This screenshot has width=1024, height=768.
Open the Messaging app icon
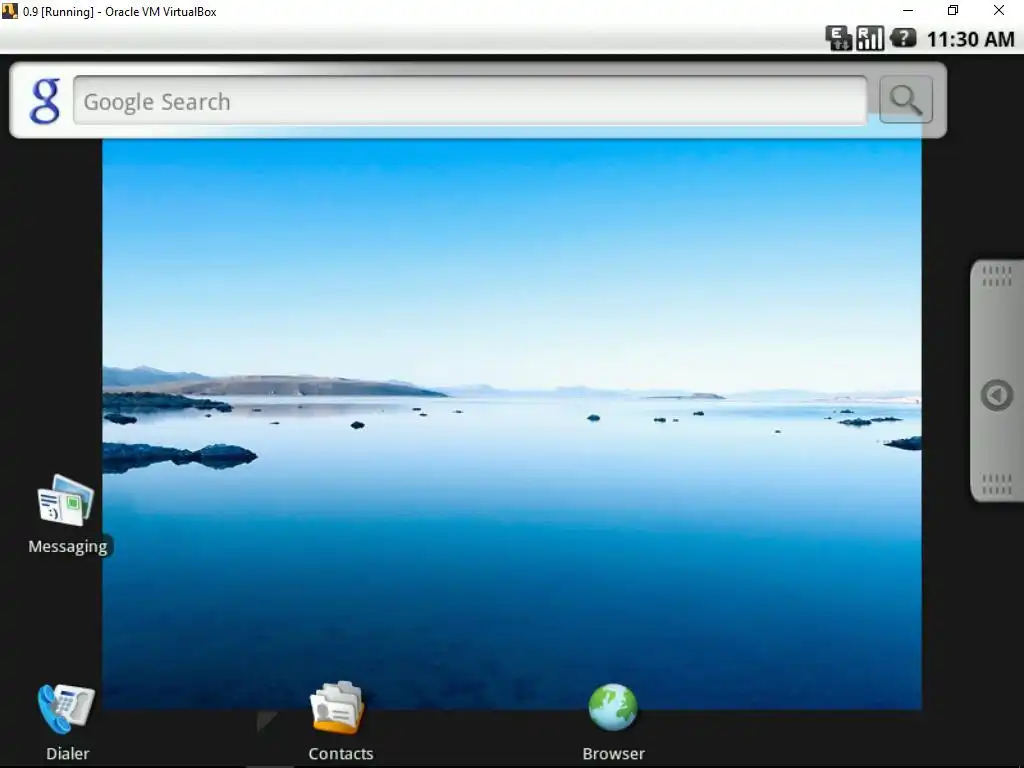pyautogui.click(x=66, y=500)
